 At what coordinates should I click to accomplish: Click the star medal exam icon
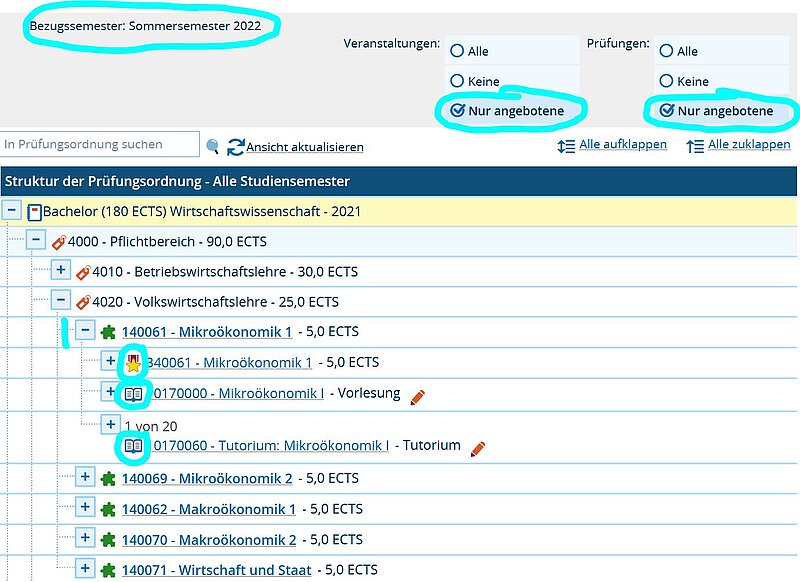[133, 362]
